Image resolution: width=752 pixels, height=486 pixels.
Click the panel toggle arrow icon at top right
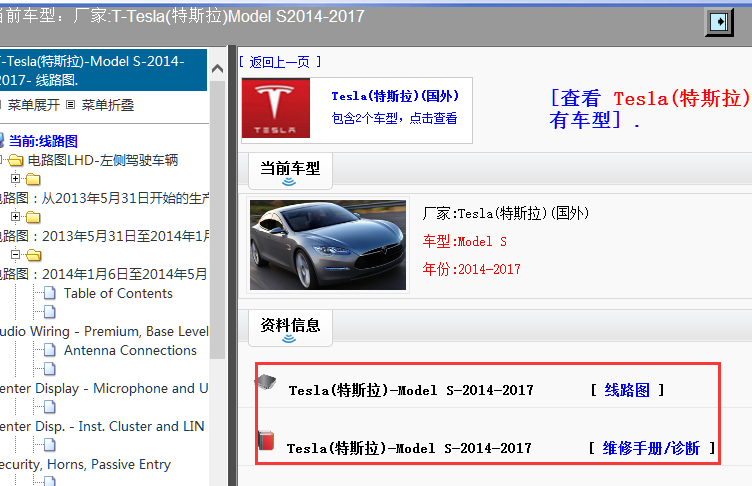click(719, 22)
